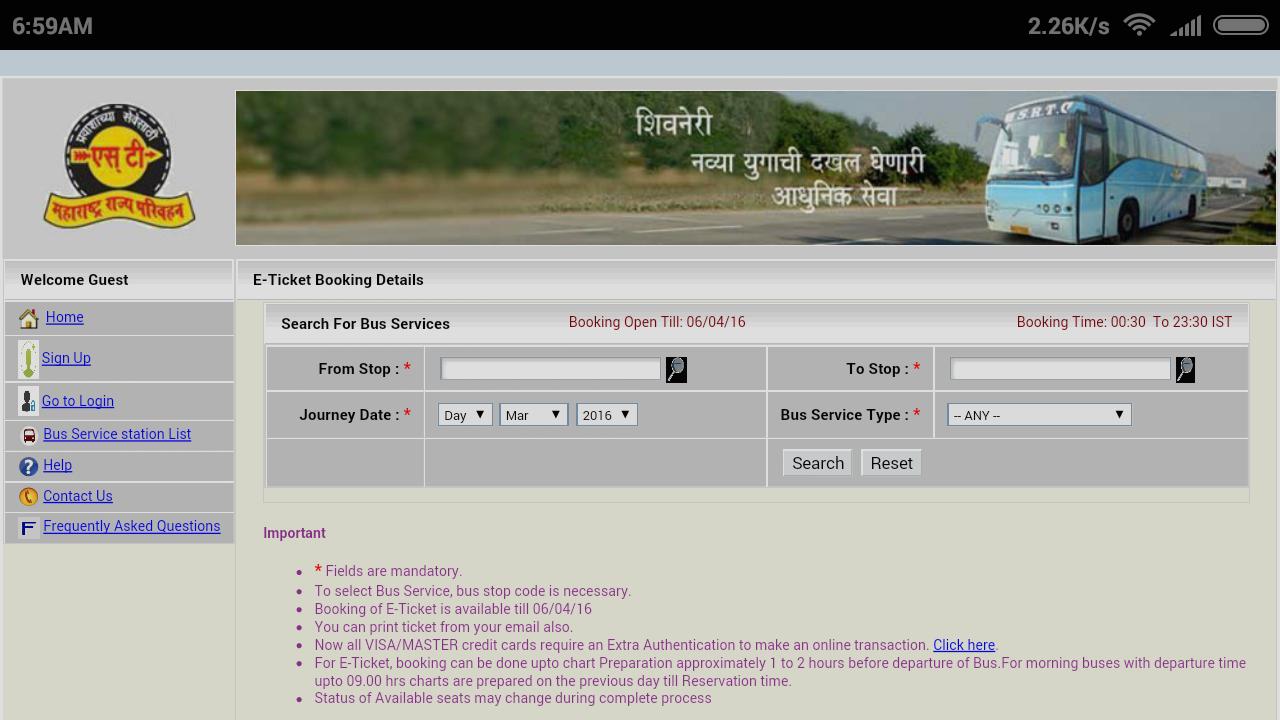Viewport: 1280px width, 720px height.
Task: Click inside the From Stop input field
Action: (550, 368)
